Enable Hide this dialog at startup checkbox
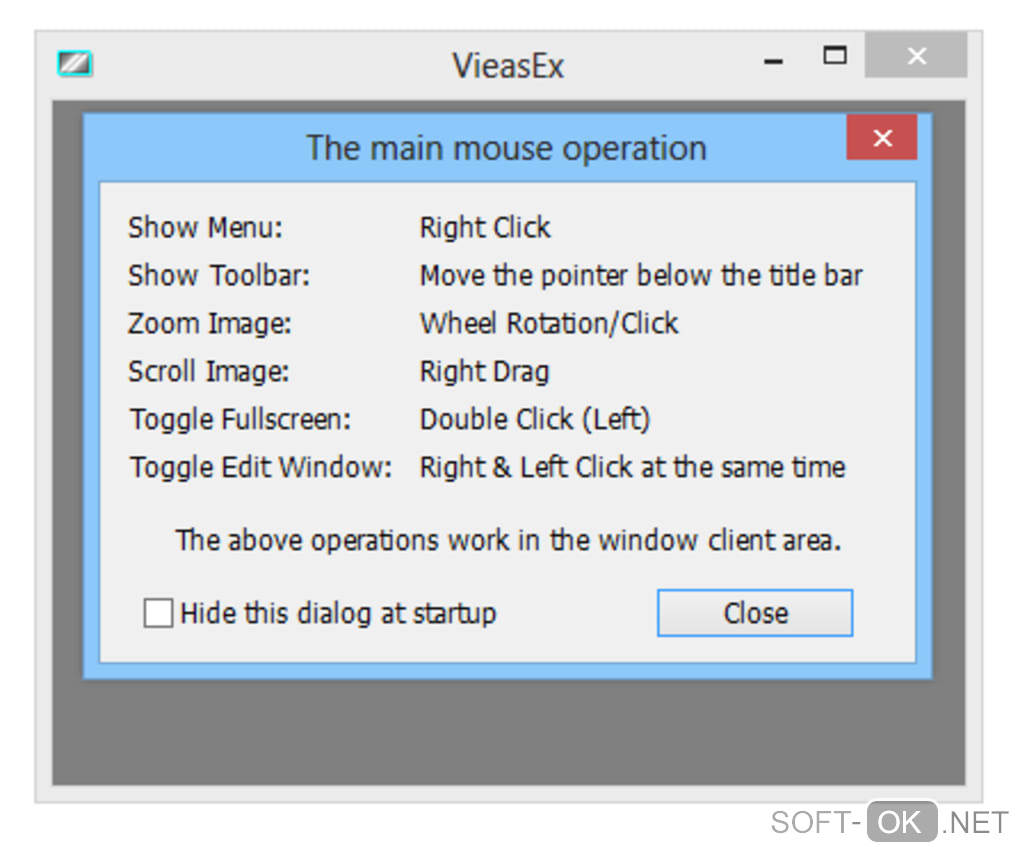Screen dimensions: 1020x847 158,613
